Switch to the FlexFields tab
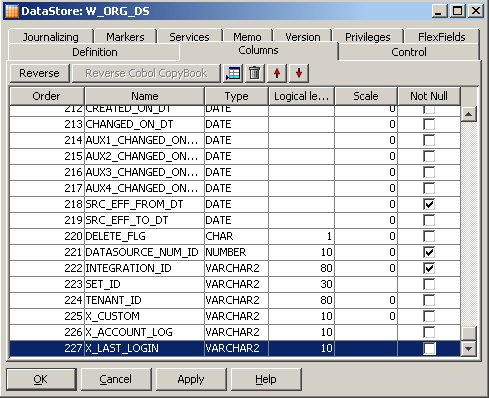 pos(442,37)
